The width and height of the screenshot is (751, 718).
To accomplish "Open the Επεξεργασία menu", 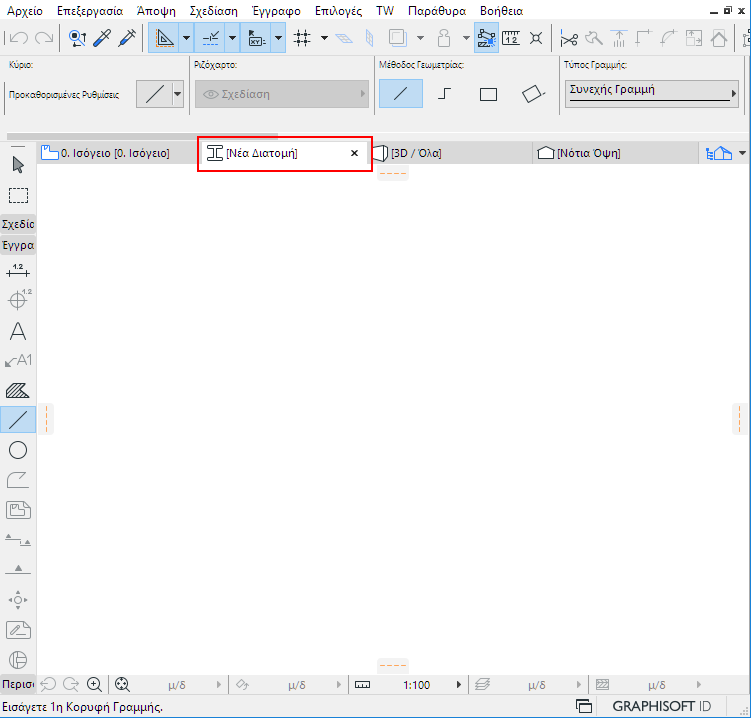I will coord(90,11).
